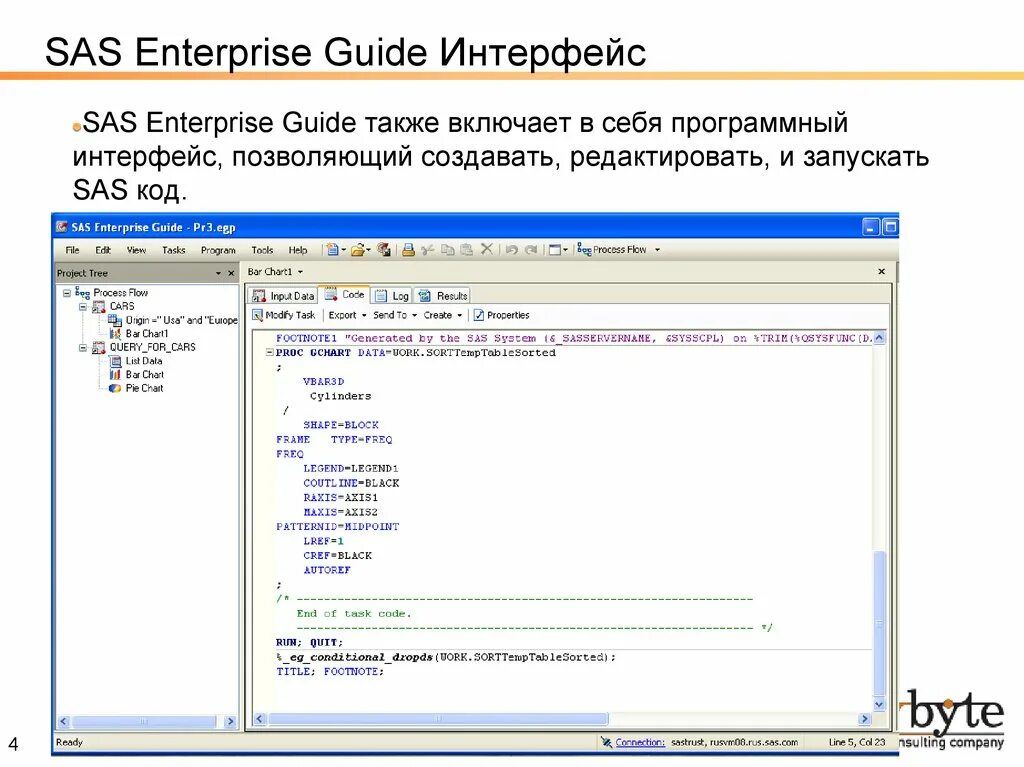
Task: Switch to the Input Data tab
Action: tap(283, 296)
